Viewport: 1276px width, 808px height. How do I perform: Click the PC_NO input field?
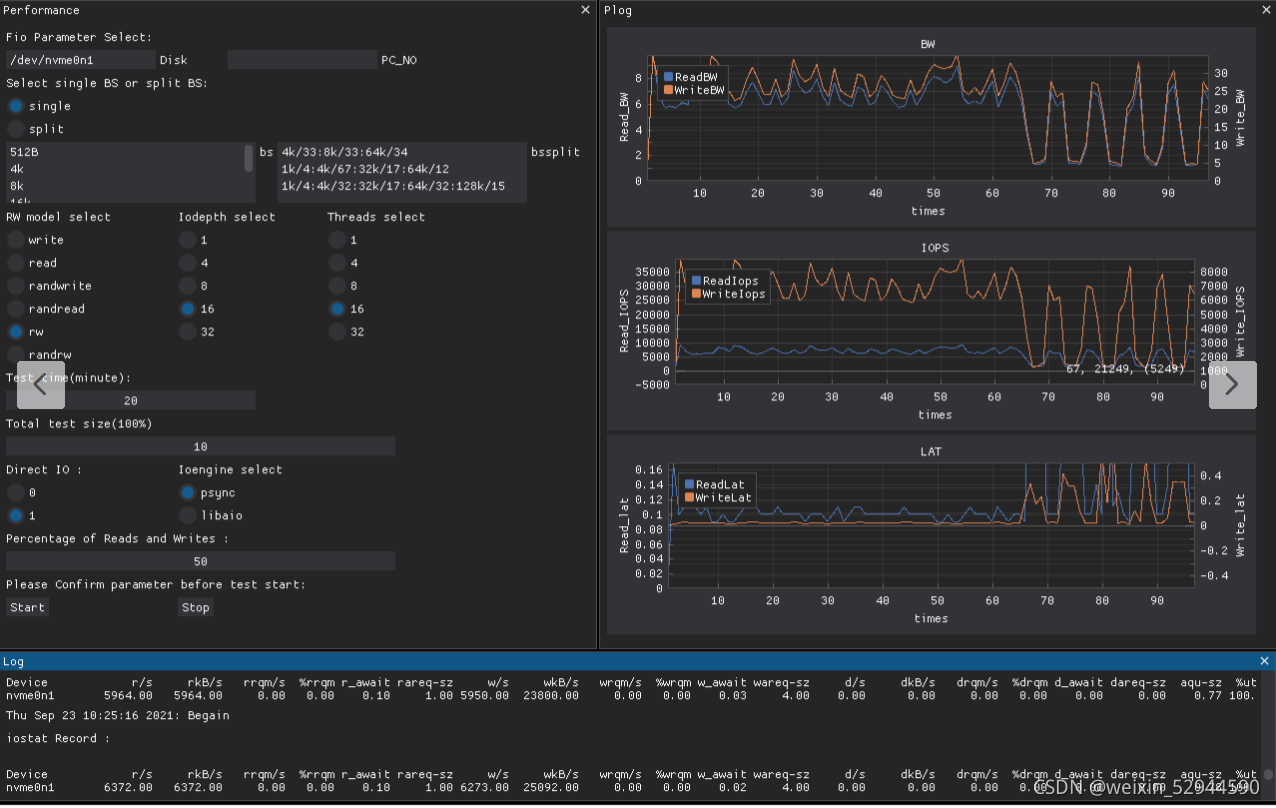(302, 60)
